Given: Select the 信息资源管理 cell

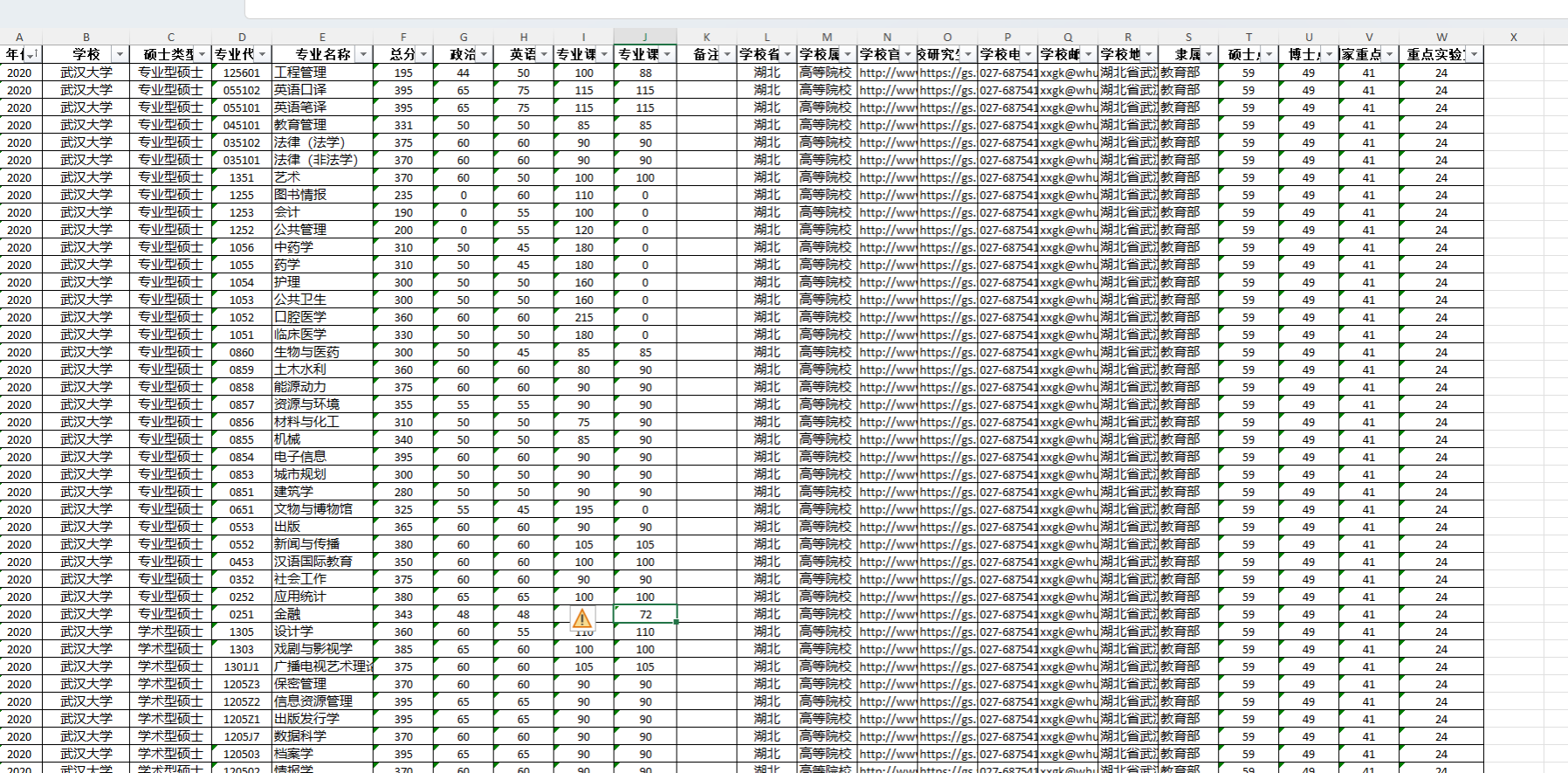Looking at the screenshot, I should [322, 701].
